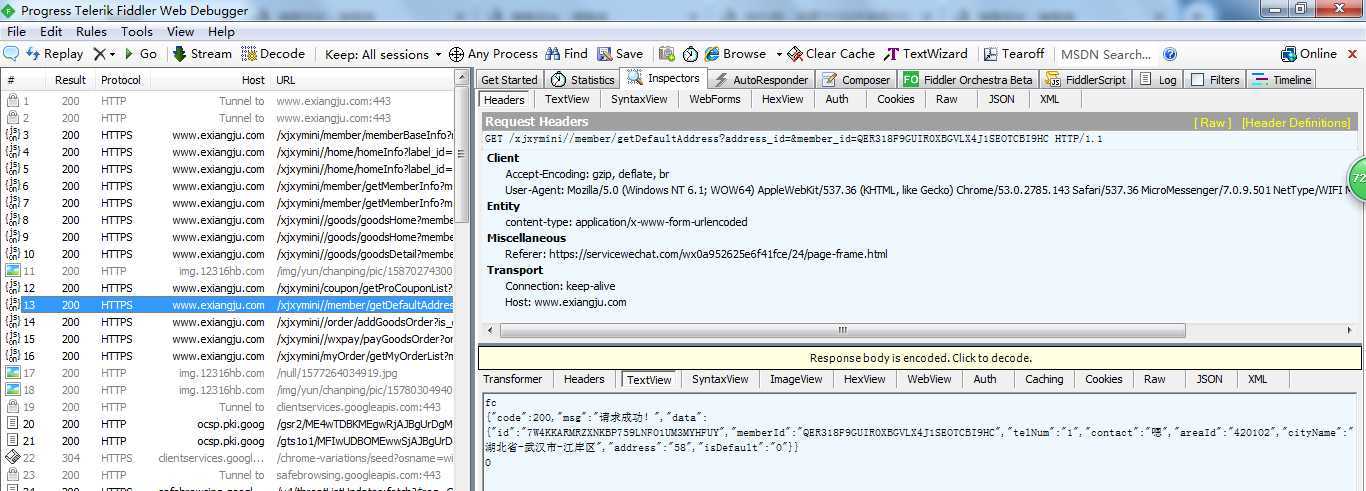The image size is (1366, 491).
Task: Select the request WebForms tab
Action: [715, 99]
